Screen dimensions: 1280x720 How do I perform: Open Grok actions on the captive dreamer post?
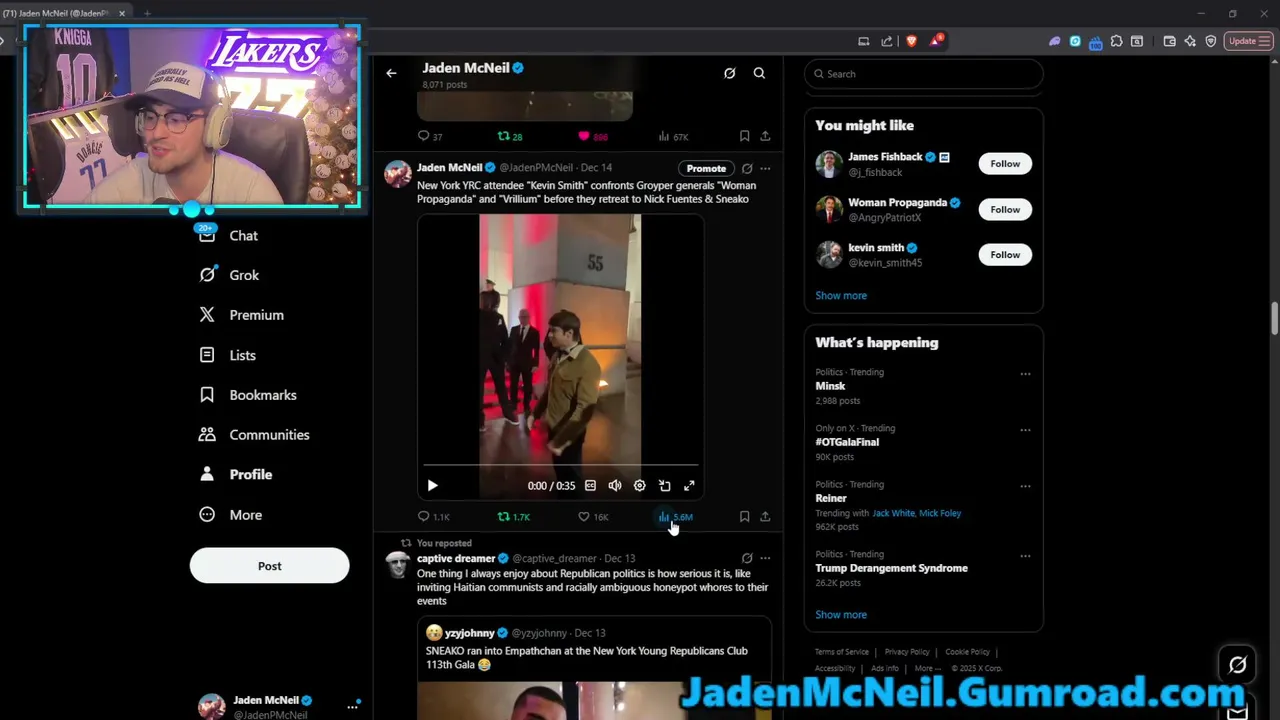click(x=747, y=558)
